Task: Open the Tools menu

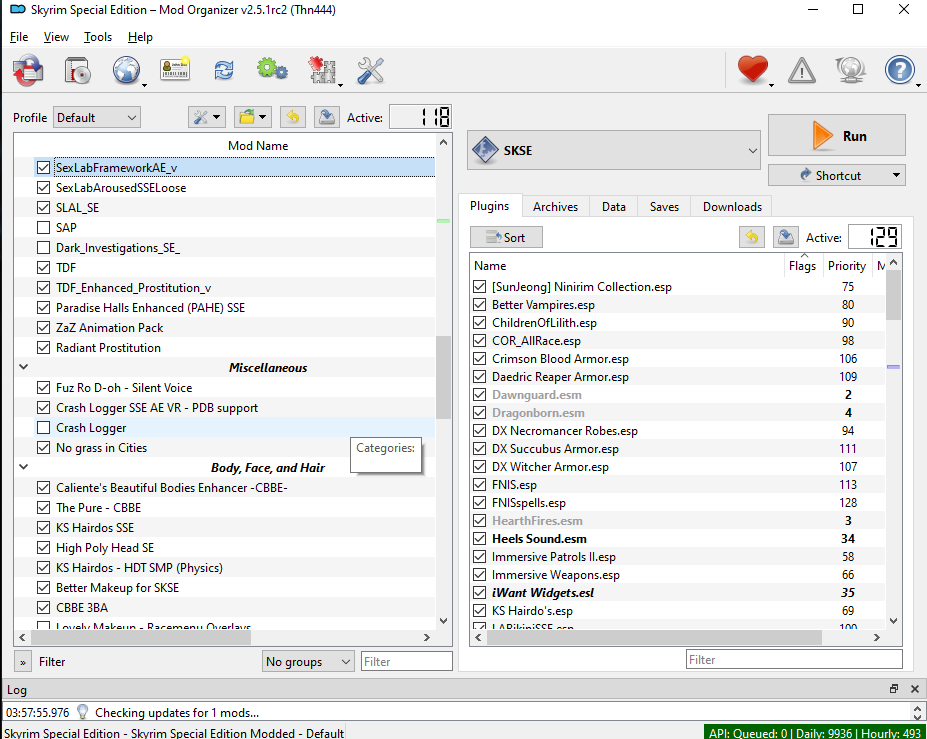Action: click(x=98, y=37)
